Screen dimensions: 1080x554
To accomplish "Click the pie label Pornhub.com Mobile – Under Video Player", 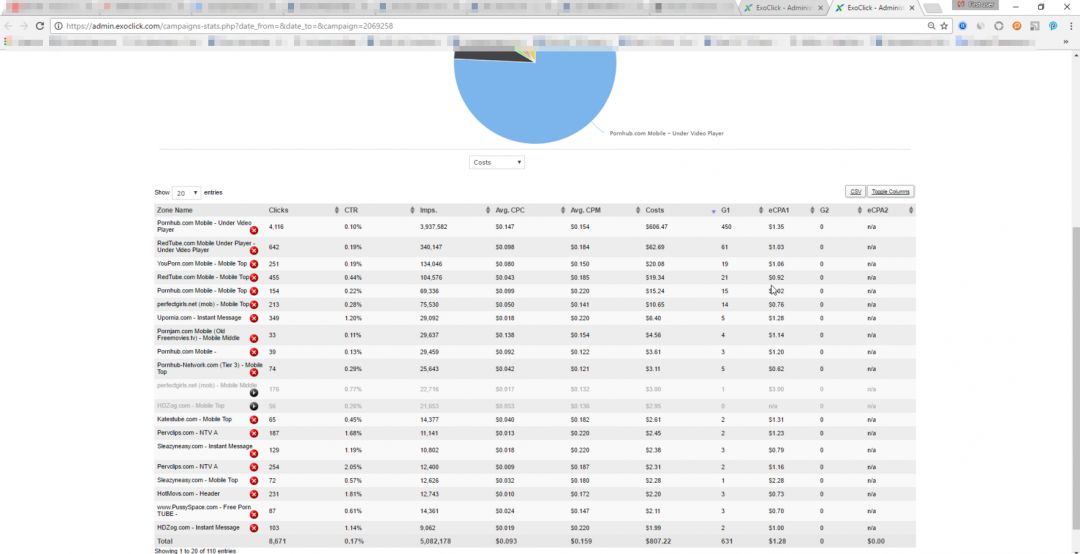I will click(x=666, y=134).
